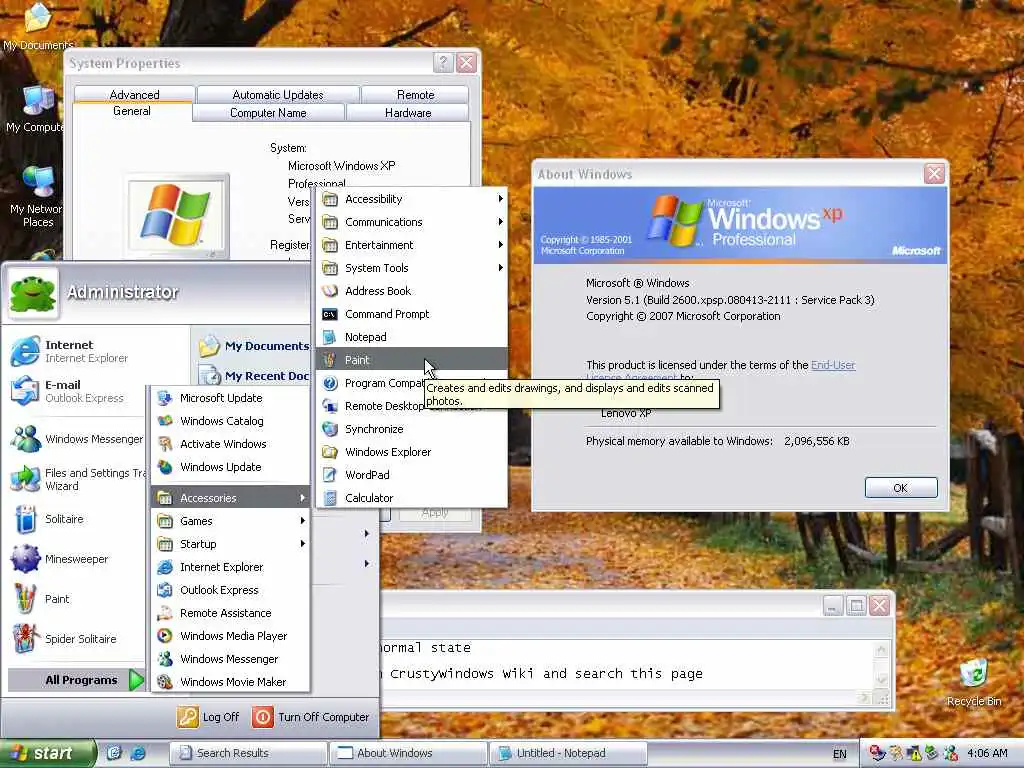Click the Address Book icon

[330, 291]
